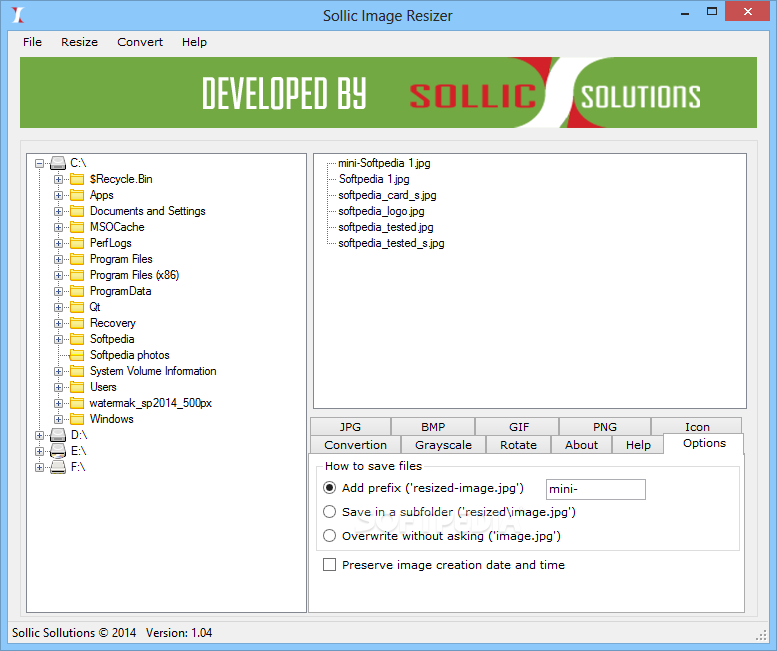Click the F:\ drive icon
The image size is (777, 651).
[x=58, y=467]
